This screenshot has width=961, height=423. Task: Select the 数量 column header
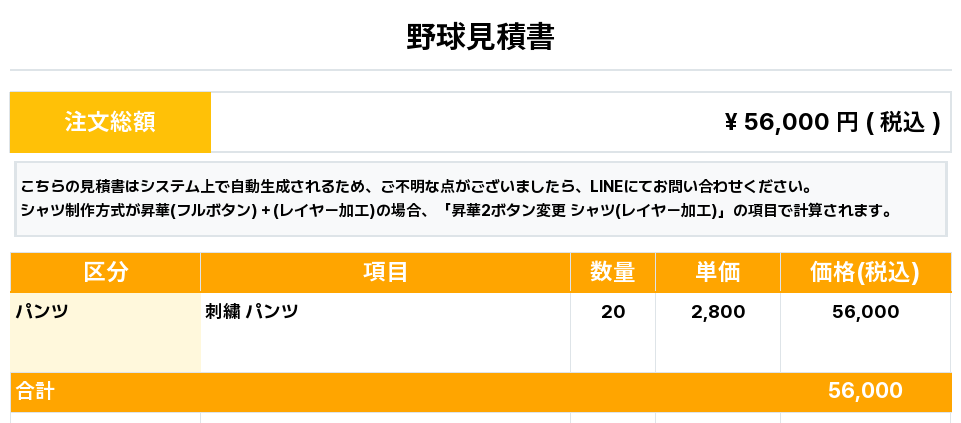click(x=612, y=272)
